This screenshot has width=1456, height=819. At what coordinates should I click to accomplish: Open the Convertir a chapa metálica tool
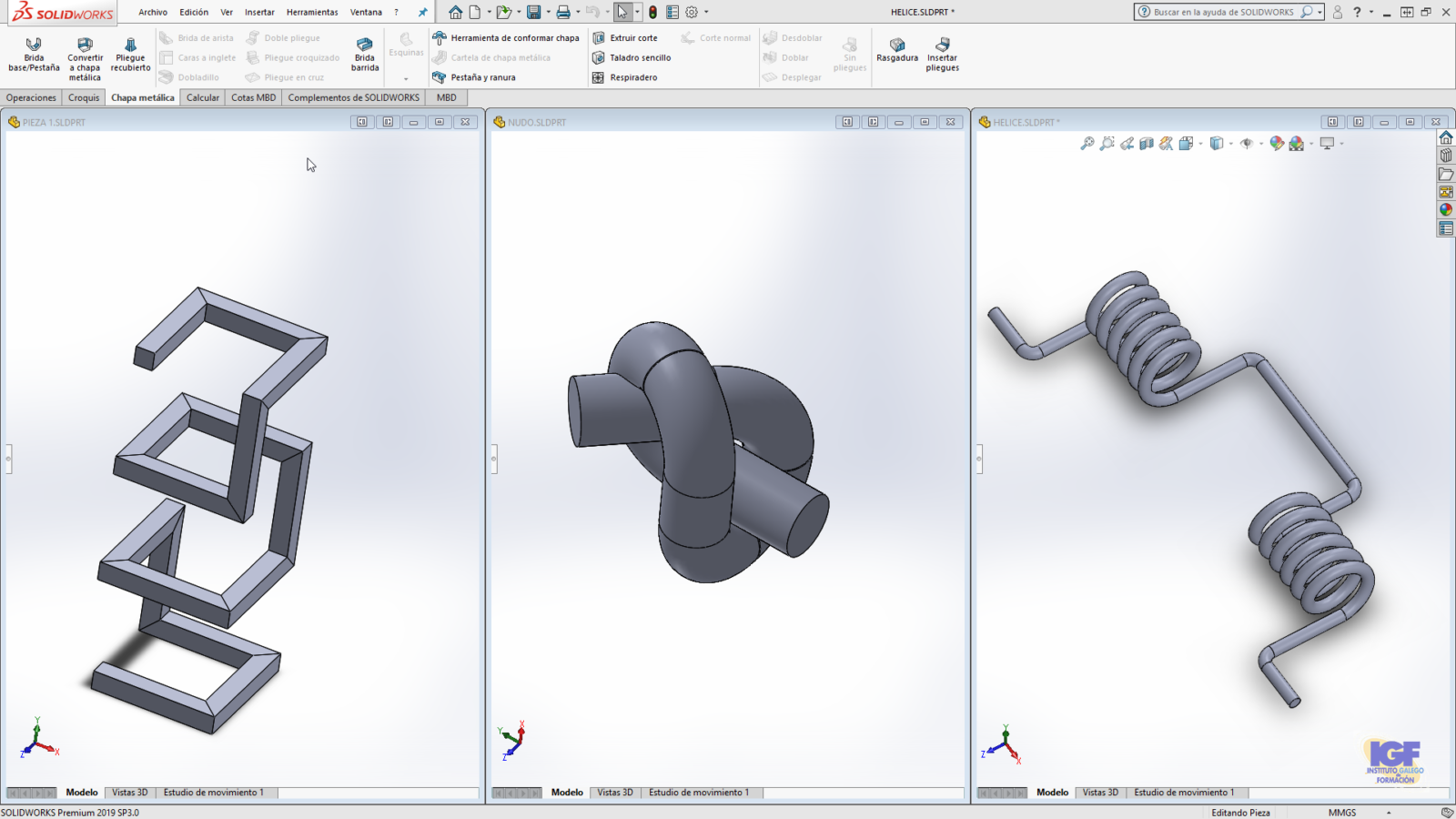(x=85, y=56)
